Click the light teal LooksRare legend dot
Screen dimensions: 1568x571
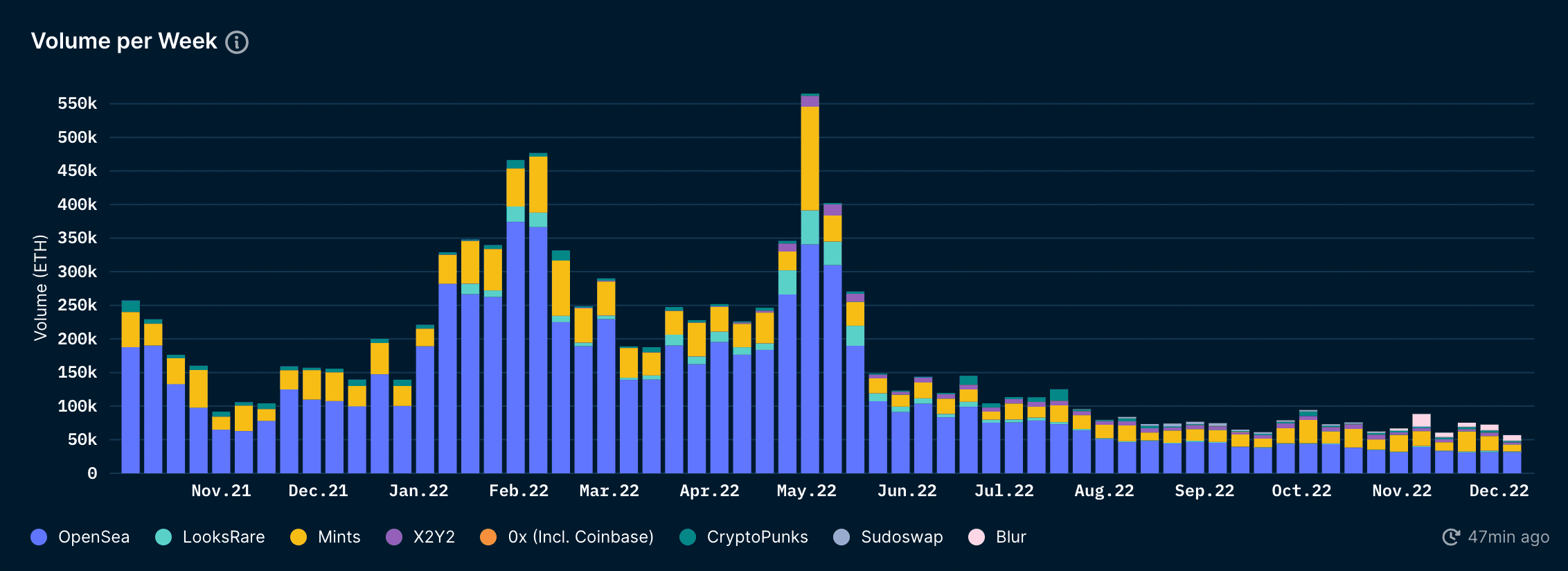[x=163, y=537]
